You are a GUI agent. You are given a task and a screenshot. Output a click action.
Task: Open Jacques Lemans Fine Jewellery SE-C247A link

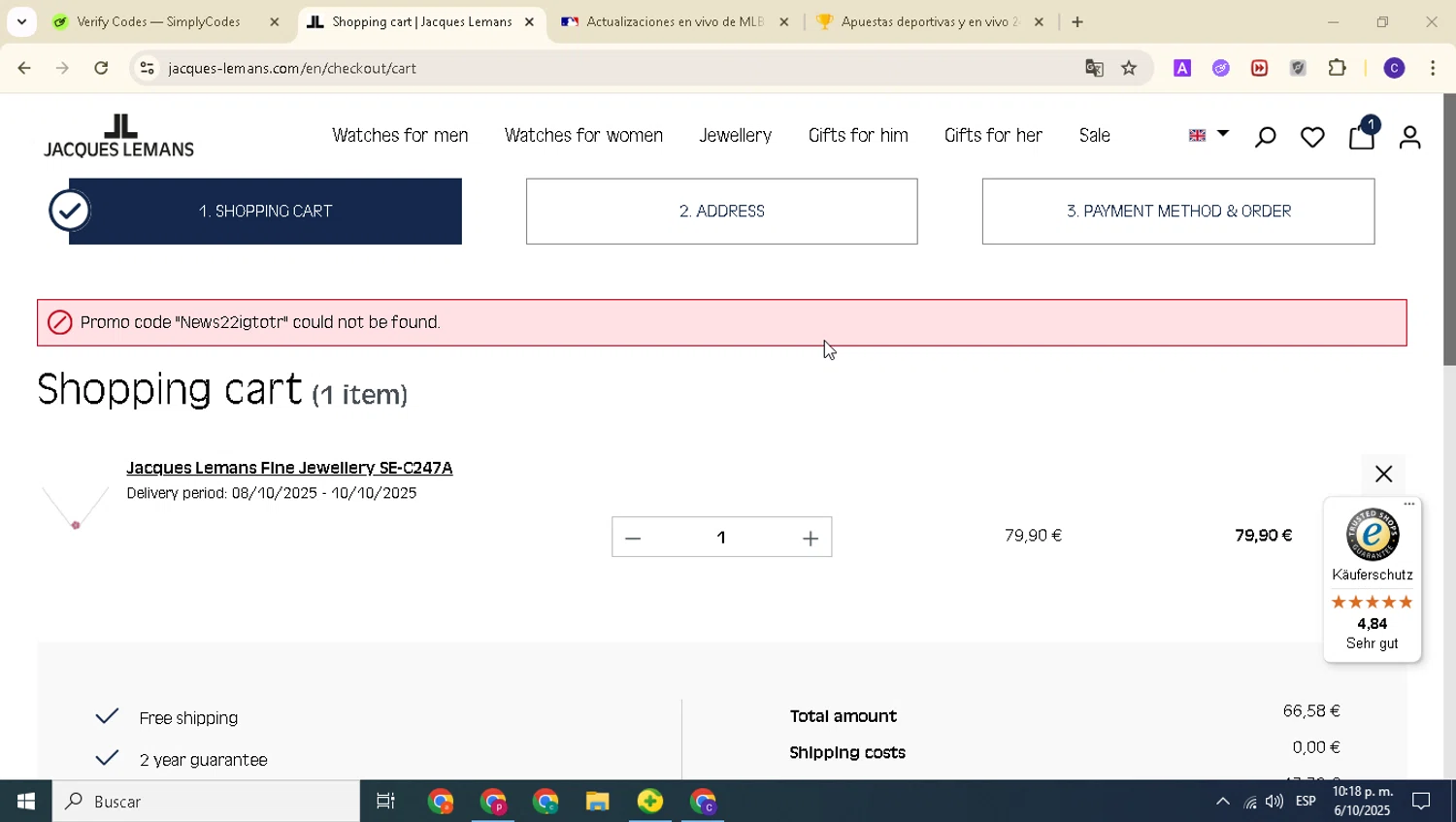pos(289,468)
